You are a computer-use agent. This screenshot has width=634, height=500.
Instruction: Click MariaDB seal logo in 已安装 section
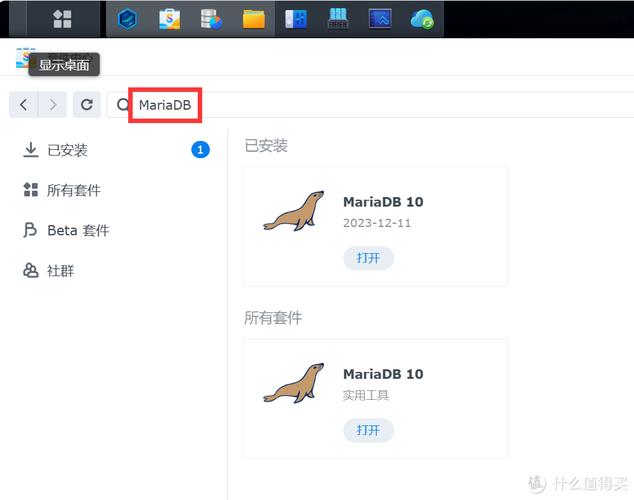click(294, 211)
